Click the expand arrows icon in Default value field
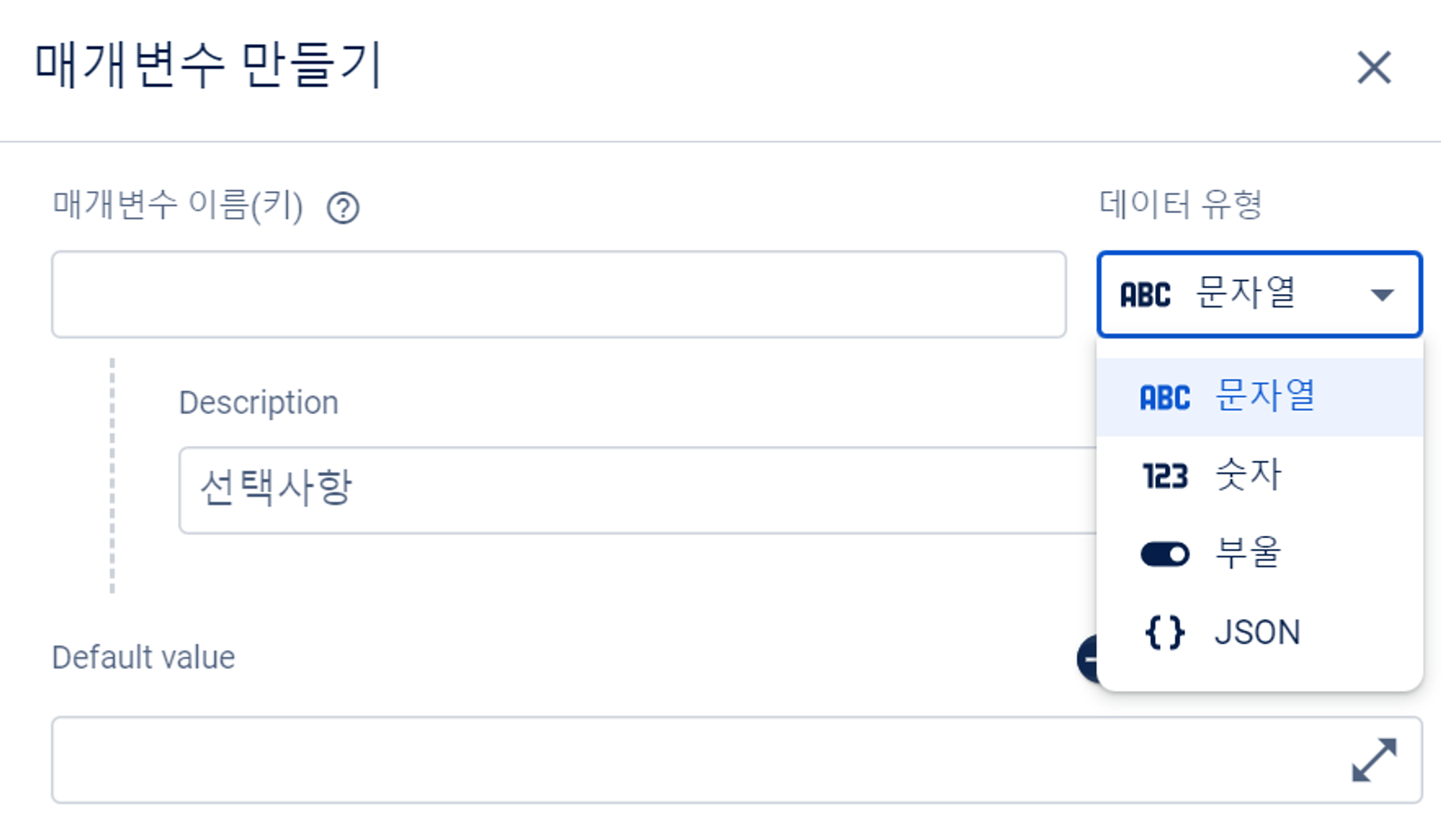Viewport: 1441px width, 840px height. pyautogui.click(x=1374, y=760)
